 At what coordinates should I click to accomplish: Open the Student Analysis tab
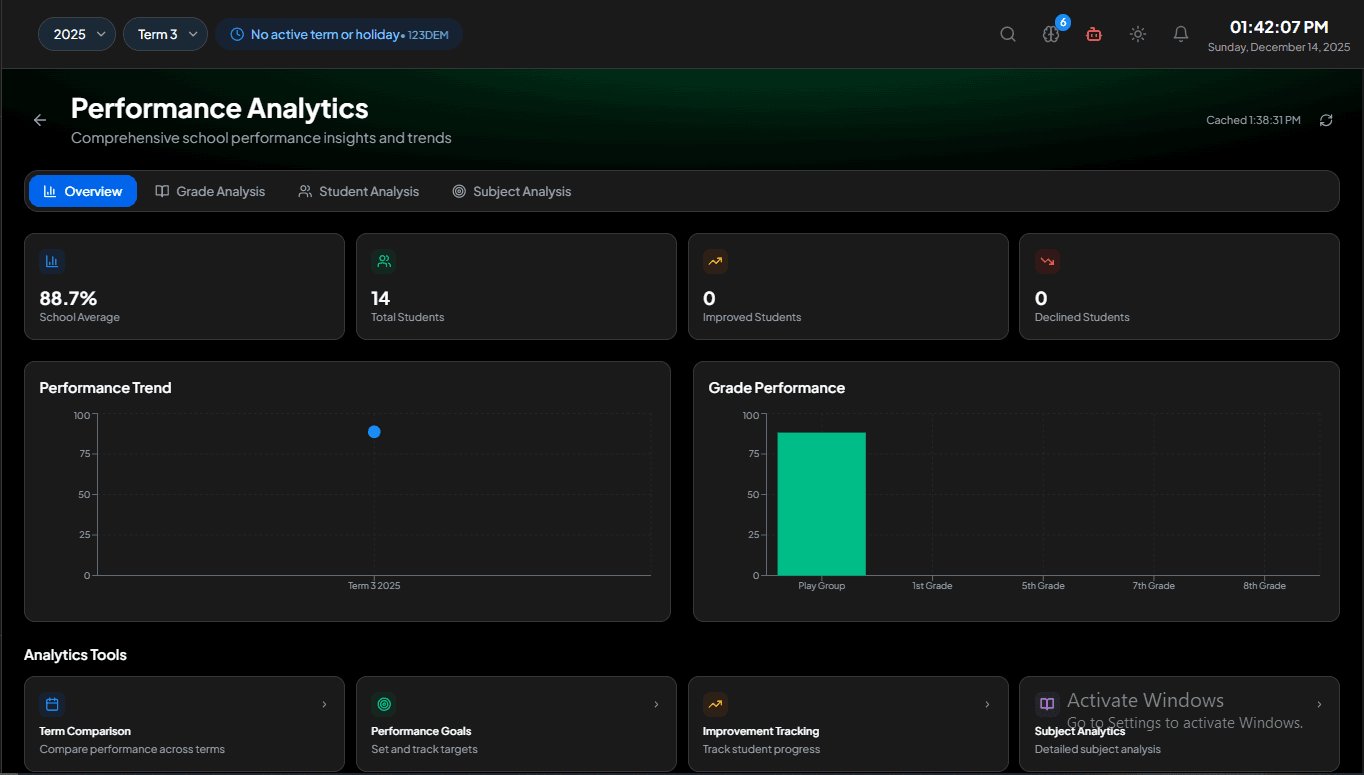pyautogui.click(x=358, y=191)
